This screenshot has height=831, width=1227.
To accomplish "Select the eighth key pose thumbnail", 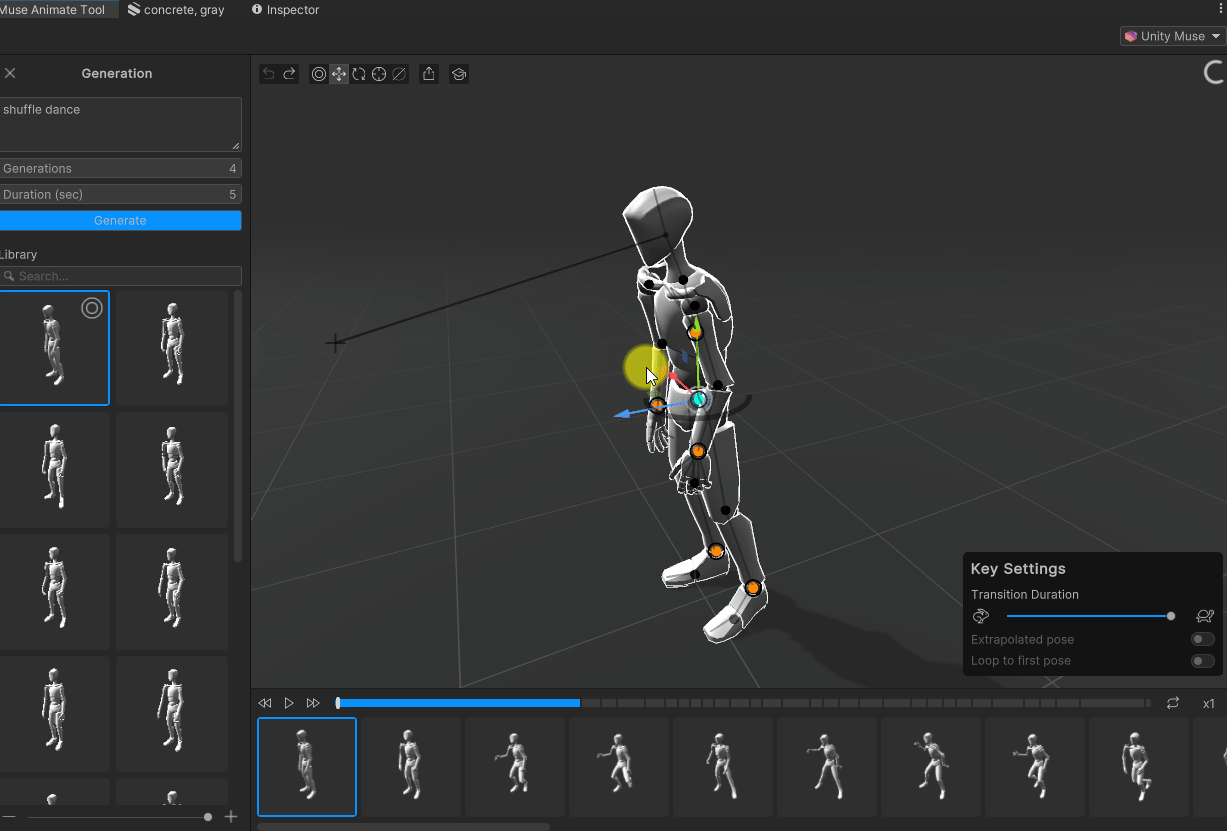I will (1035, 767).
